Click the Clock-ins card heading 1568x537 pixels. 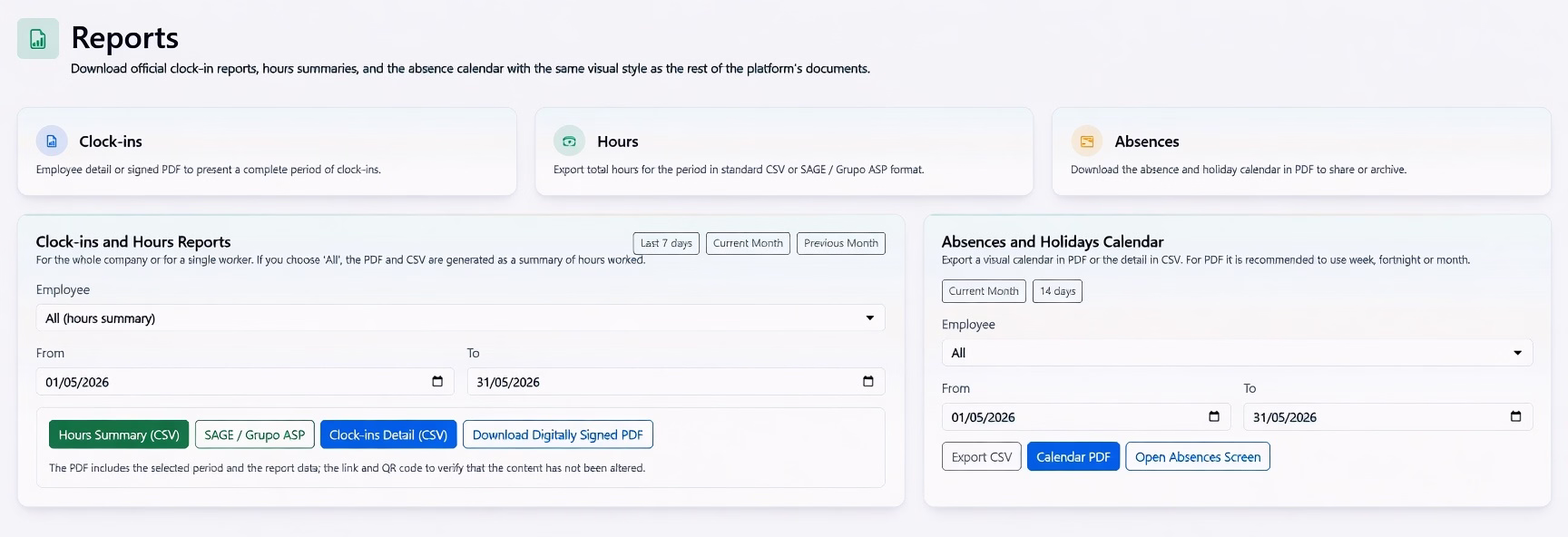[111, 142]
